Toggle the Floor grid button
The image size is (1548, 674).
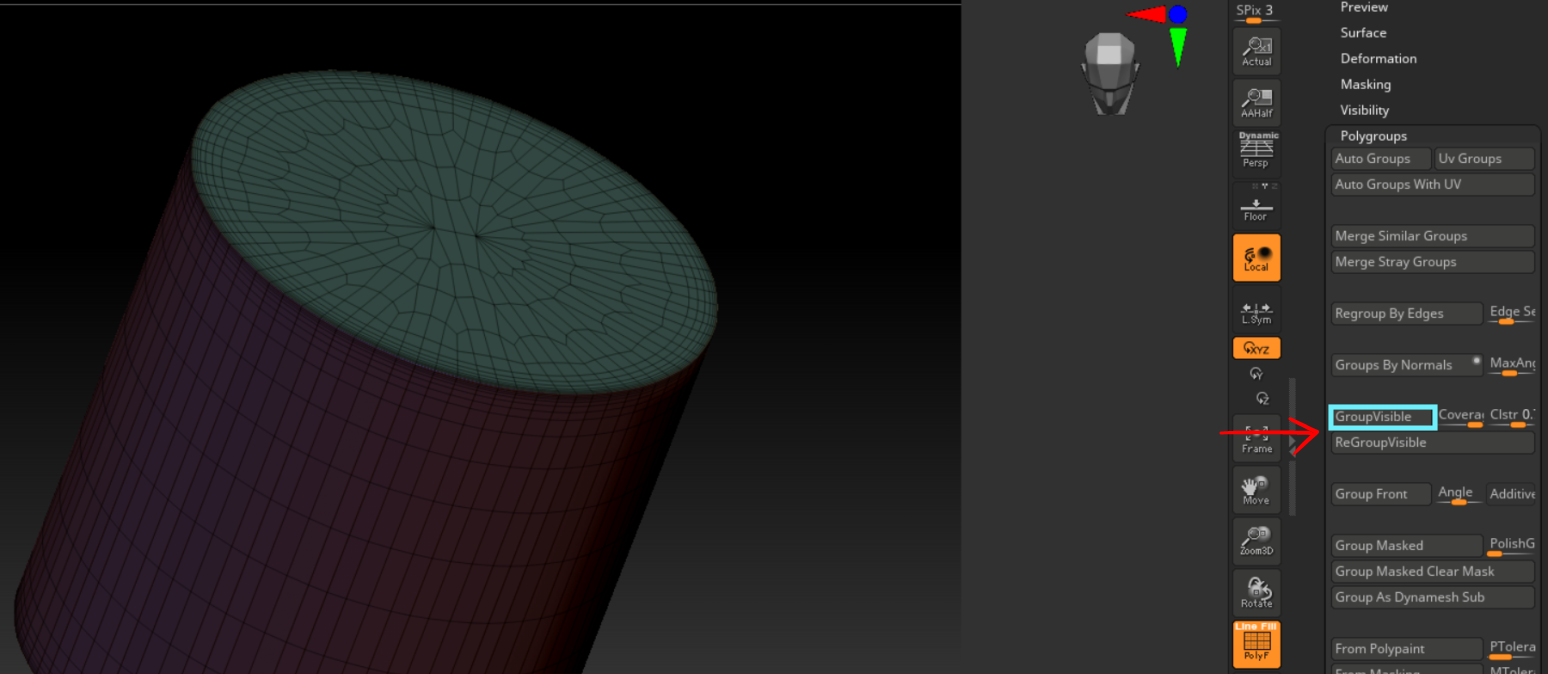(1256, 205)
